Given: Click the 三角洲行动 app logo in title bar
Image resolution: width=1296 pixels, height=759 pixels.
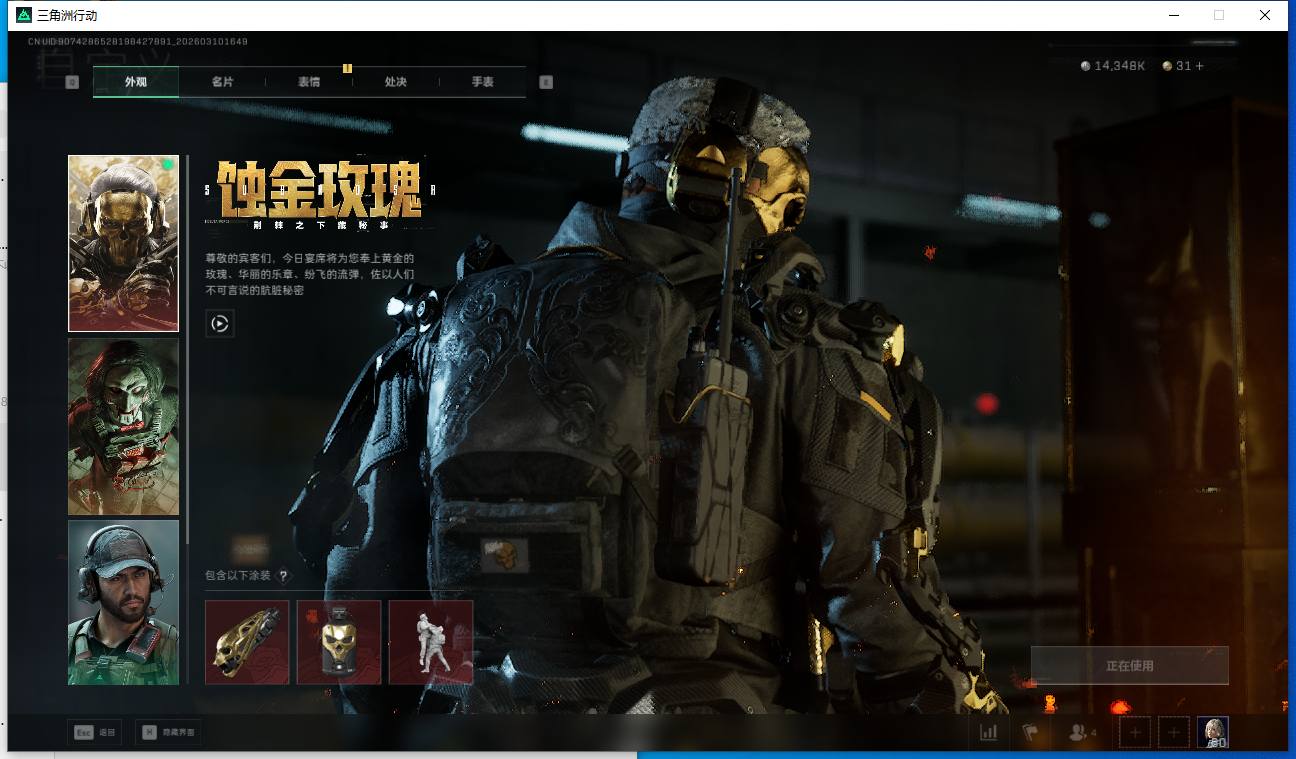Looking at the screenshot, I should tap(24, 15).
